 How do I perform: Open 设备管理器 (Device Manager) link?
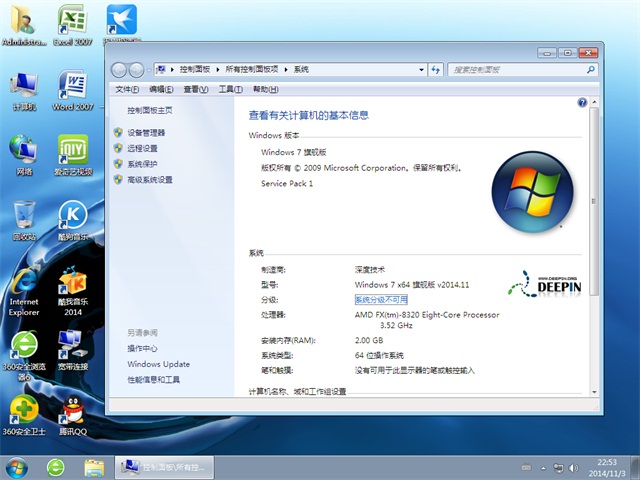tap(146, 132)
